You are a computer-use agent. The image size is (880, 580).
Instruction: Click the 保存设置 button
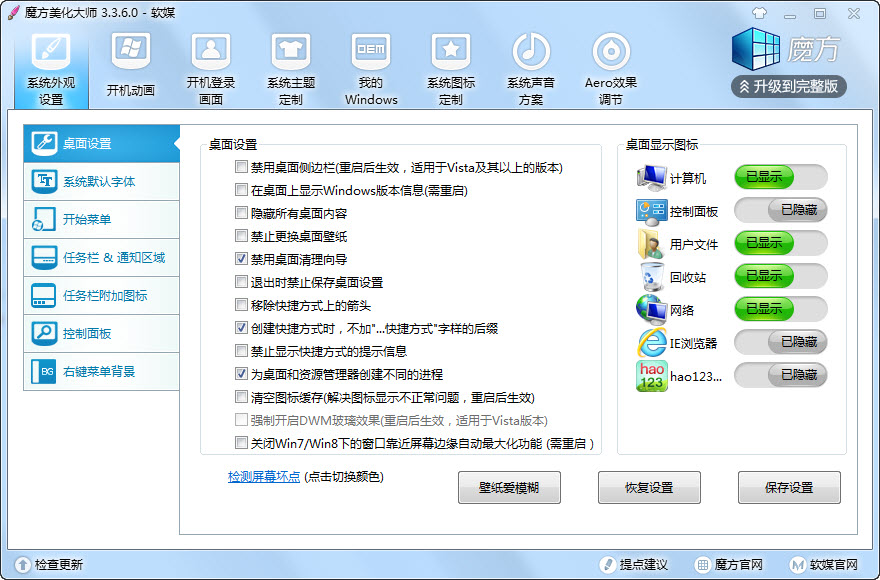(x=787, y=487)
